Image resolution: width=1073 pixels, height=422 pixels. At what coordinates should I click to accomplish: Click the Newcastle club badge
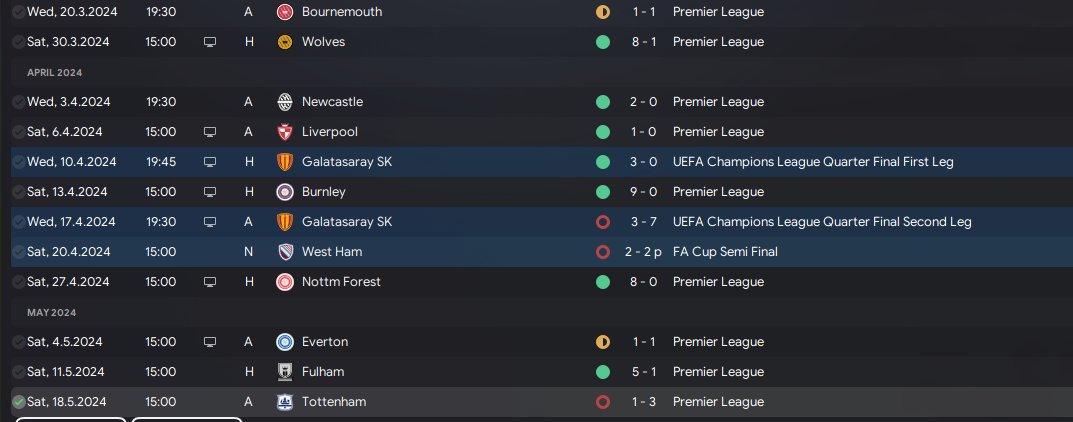285,102
